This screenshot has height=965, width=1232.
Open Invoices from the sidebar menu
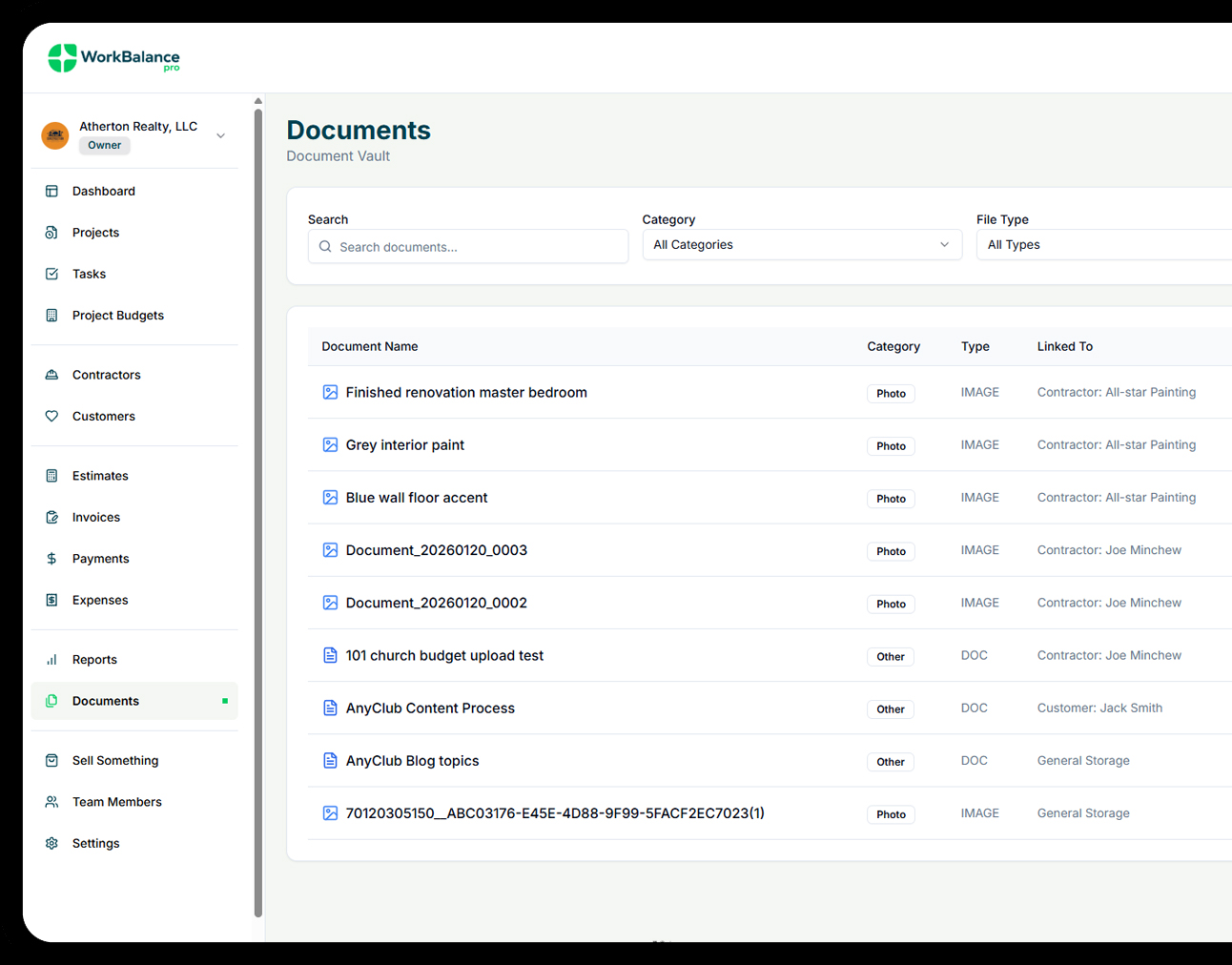coord(96,518)
